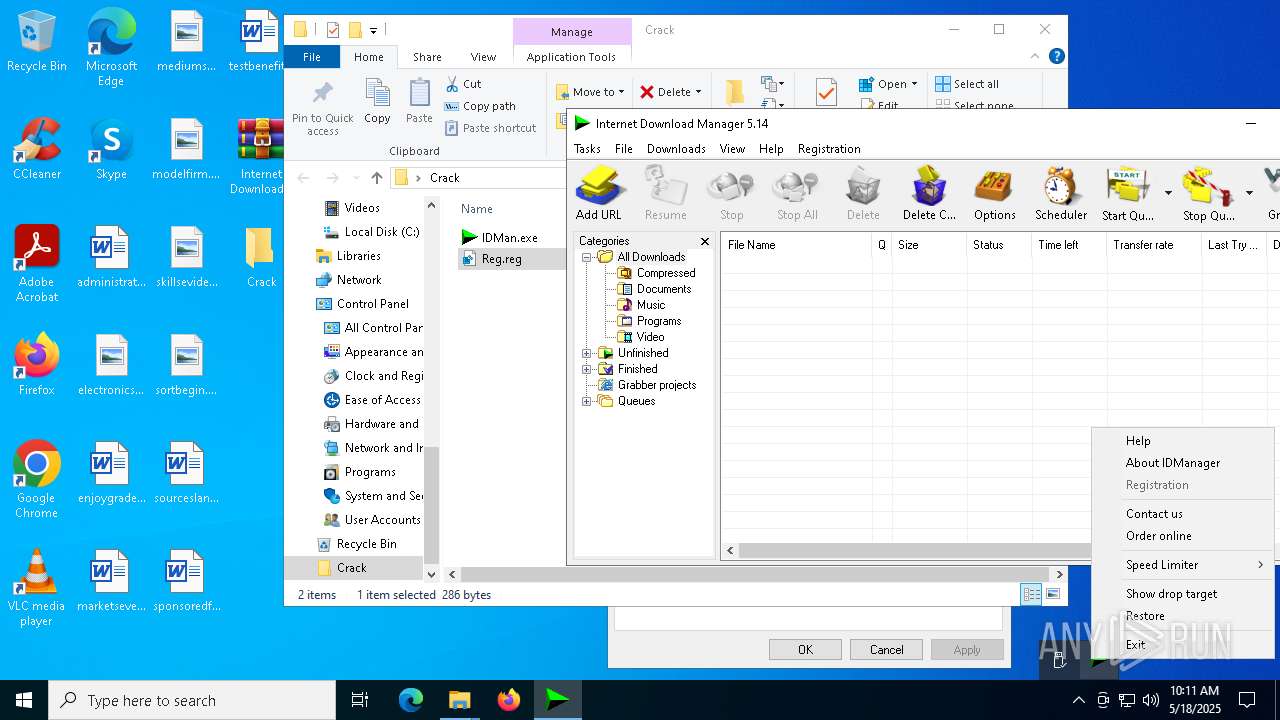Click the Stop toolbar icon in IDM
The width and height of the screenshot is (1280, 720).
(731, 194)
